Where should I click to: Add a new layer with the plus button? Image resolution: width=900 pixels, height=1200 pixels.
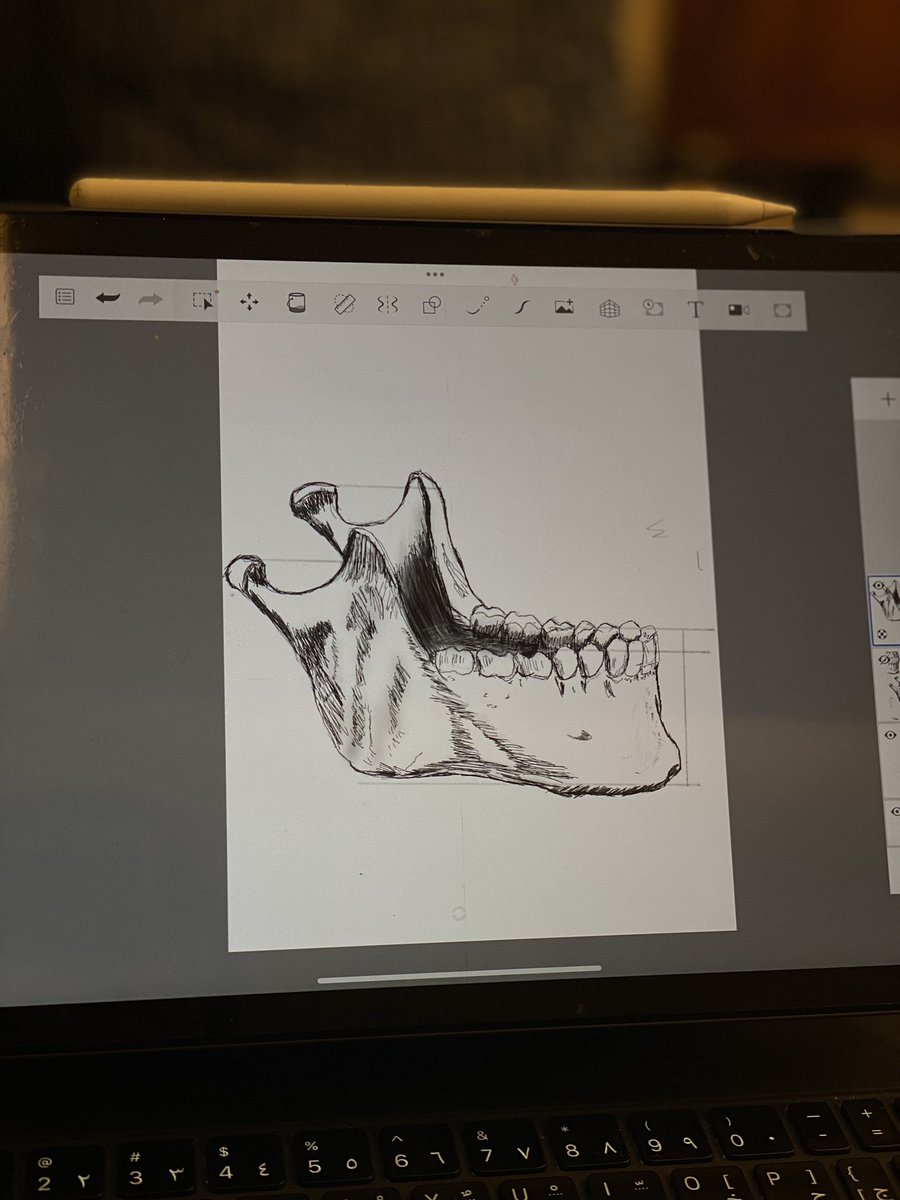pos(888,400)
